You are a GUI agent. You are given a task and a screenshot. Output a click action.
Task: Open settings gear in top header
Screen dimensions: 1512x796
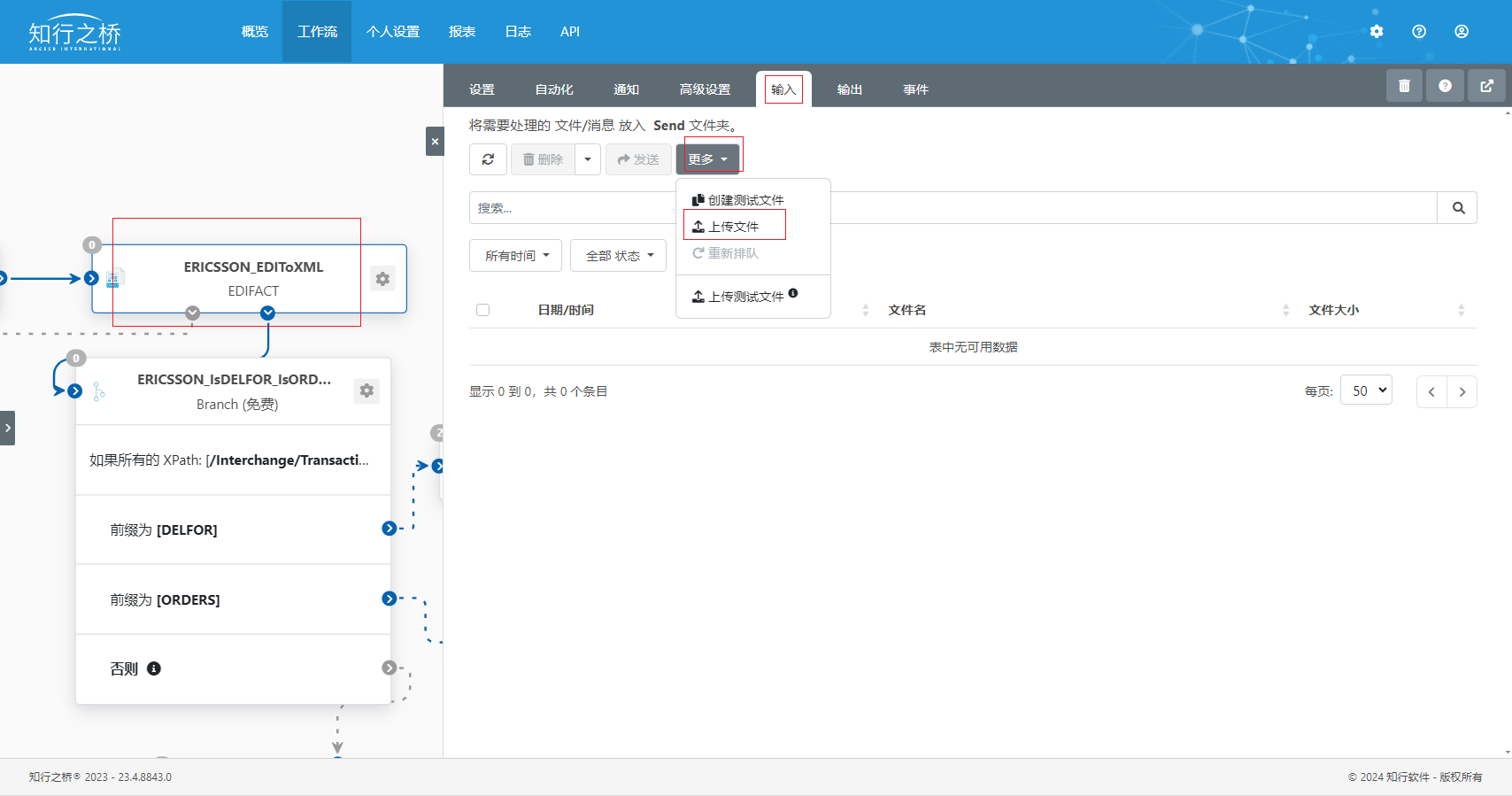1377,31
